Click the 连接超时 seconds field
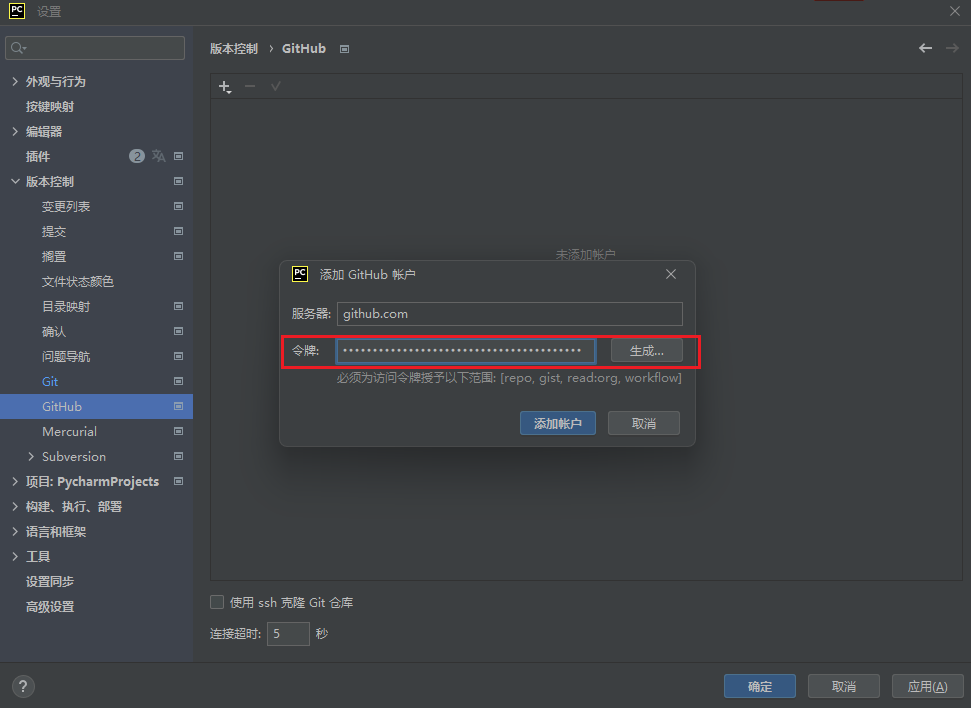The width and height of the screenshot is (971, 708). [288, 634]
